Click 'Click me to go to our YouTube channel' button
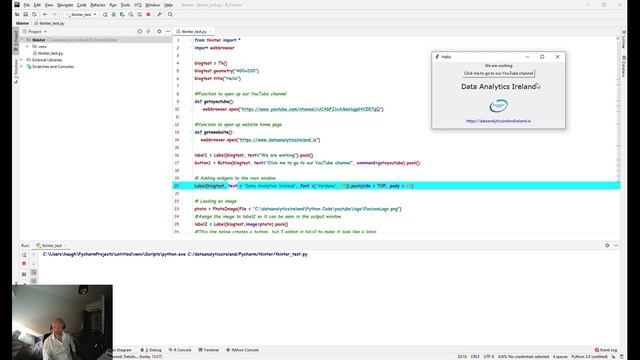Viewport: 640px width, 360px height. (498, 73)
